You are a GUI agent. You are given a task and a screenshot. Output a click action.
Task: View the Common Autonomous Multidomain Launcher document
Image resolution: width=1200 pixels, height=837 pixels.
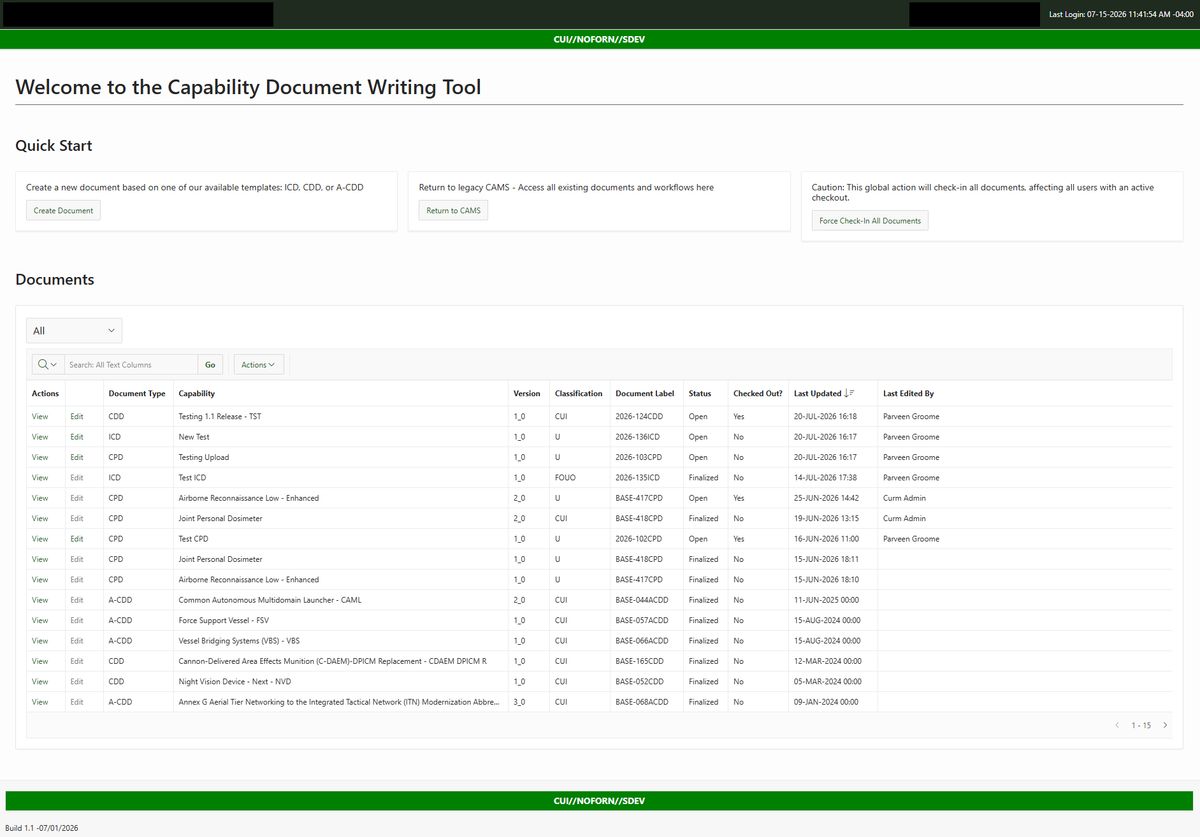(x=40, y=600)
